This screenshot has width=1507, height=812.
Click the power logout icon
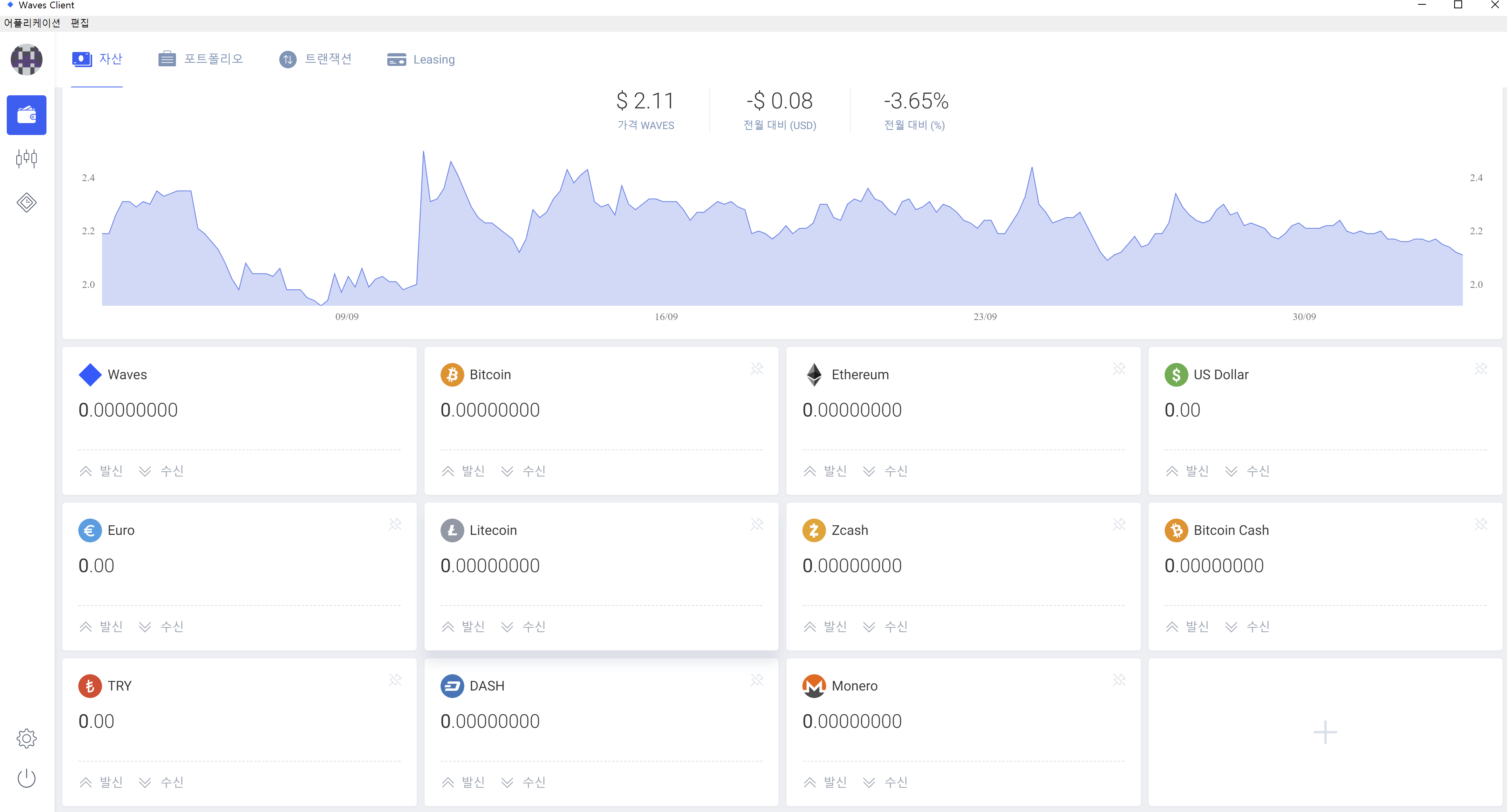point(26,778)
